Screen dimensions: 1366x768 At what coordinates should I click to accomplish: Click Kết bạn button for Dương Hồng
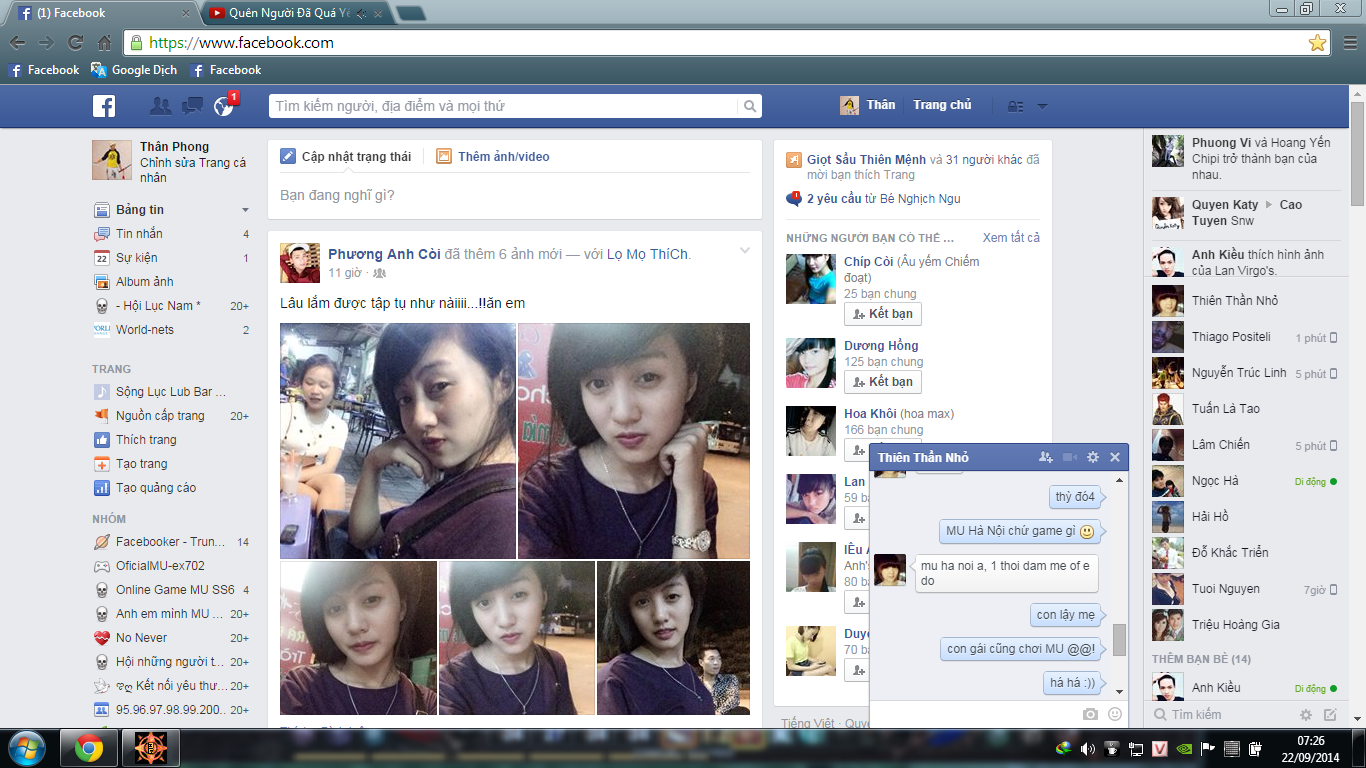[x=882, y=382]
